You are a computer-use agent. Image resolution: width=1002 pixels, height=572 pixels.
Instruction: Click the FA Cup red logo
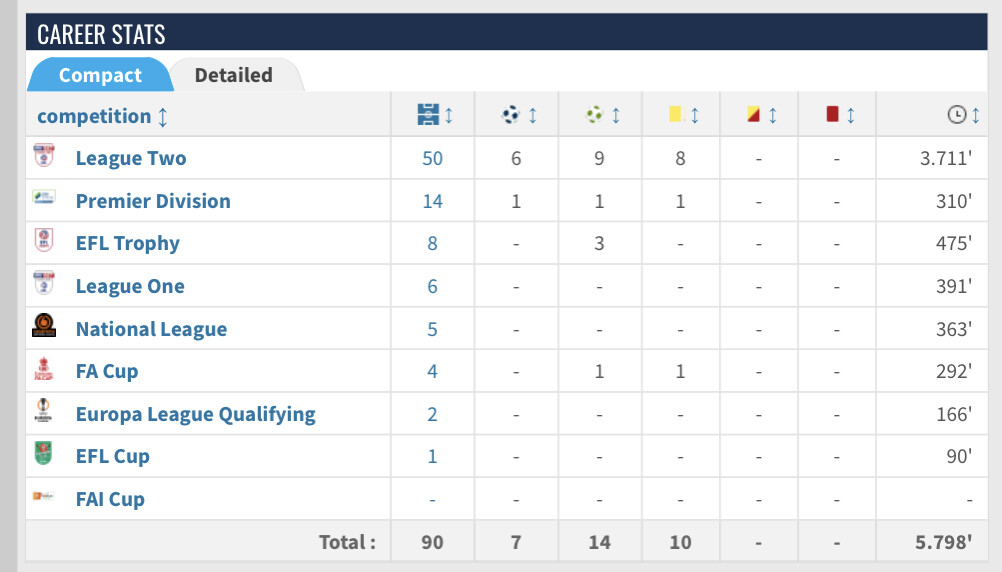tap(43, 369)
